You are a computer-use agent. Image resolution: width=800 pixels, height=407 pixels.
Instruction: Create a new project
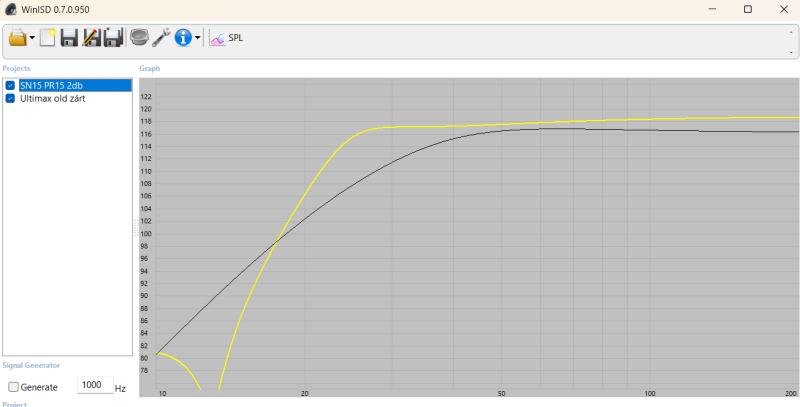pos(47,38)
